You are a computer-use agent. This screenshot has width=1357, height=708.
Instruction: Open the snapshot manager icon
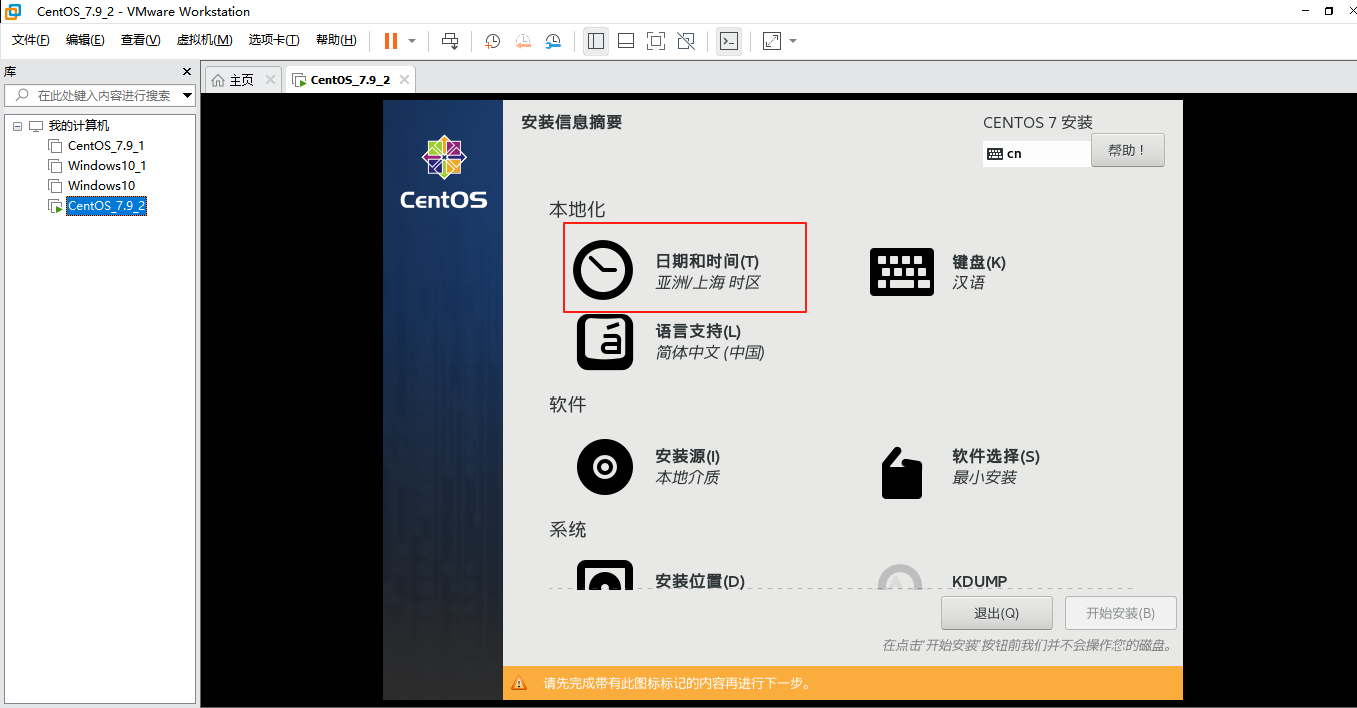[553, 41]
